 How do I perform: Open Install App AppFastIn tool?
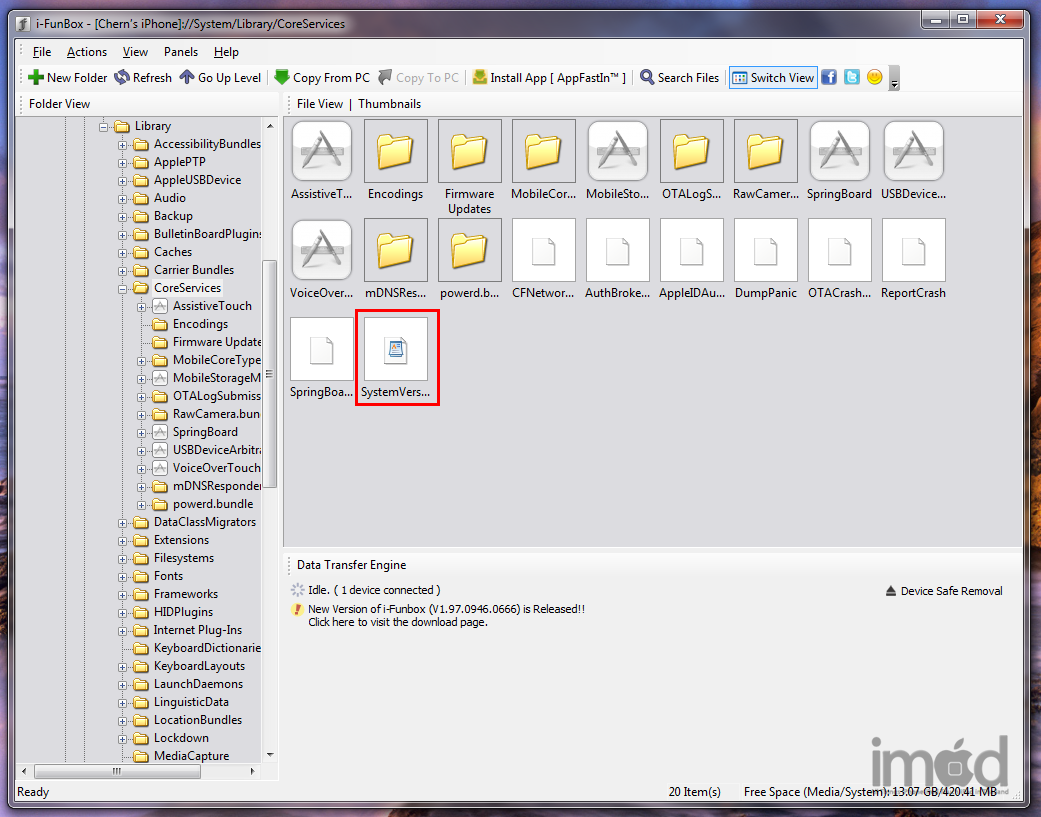[x=549, y=77]
